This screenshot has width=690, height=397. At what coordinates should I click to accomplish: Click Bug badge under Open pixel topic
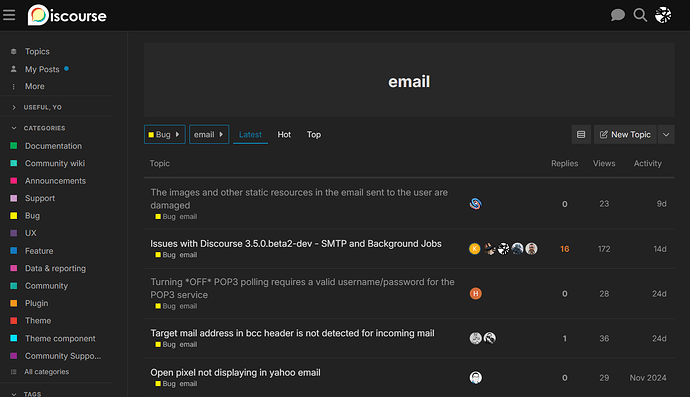pos(165,384)
